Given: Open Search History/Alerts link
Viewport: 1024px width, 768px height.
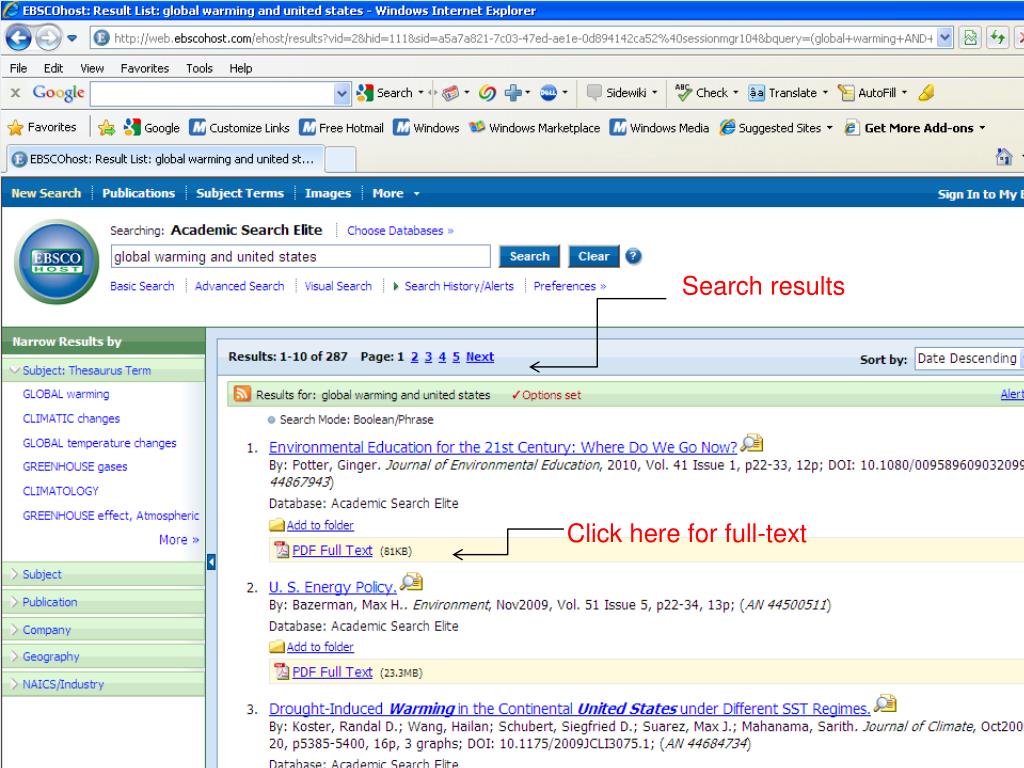Looking at the screenshot, I should coord(458,286).
